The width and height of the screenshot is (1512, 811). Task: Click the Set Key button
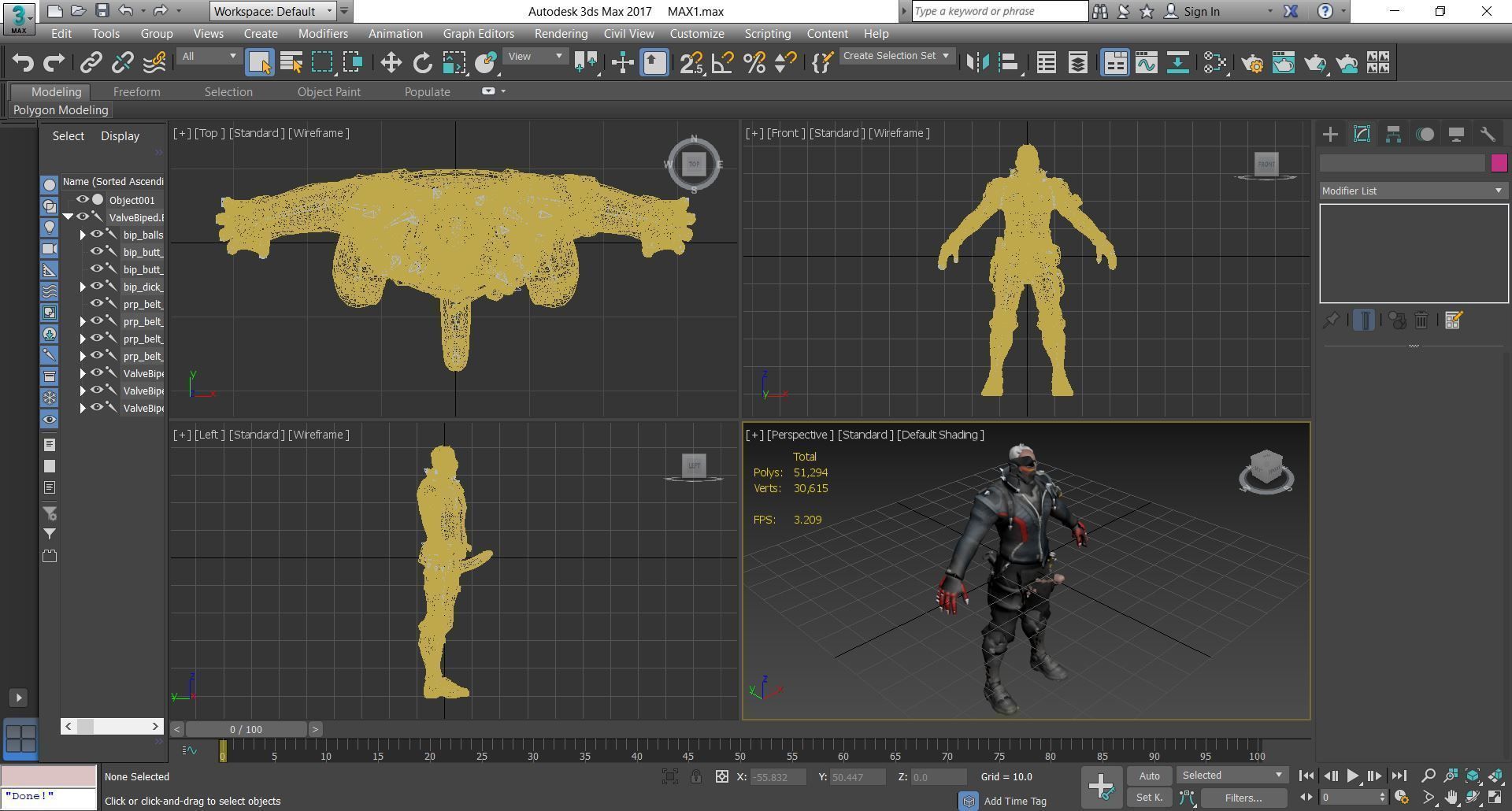click(1149, 798)
